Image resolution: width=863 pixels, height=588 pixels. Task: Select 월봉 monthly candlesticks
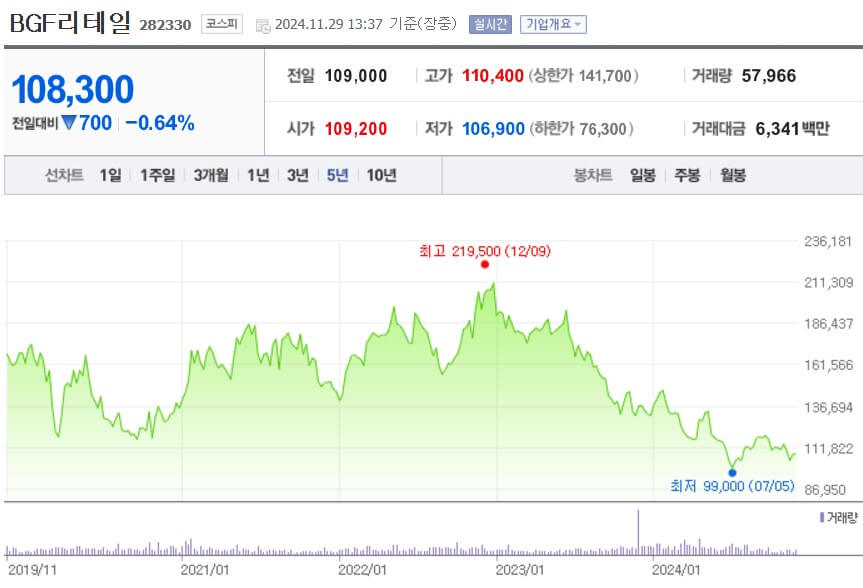pos(733,174)
